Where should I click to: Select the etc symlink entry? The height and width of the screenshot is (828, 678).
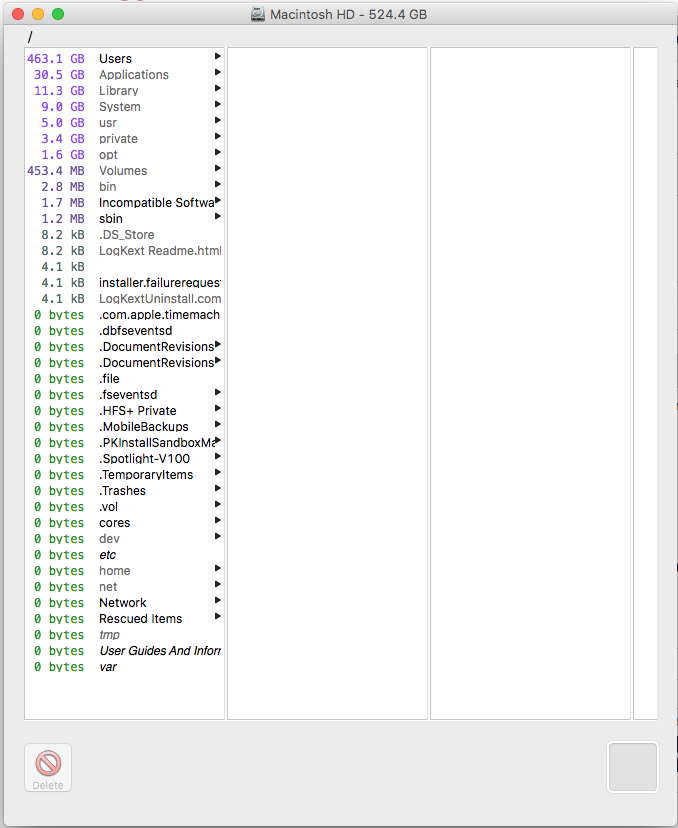108,555
